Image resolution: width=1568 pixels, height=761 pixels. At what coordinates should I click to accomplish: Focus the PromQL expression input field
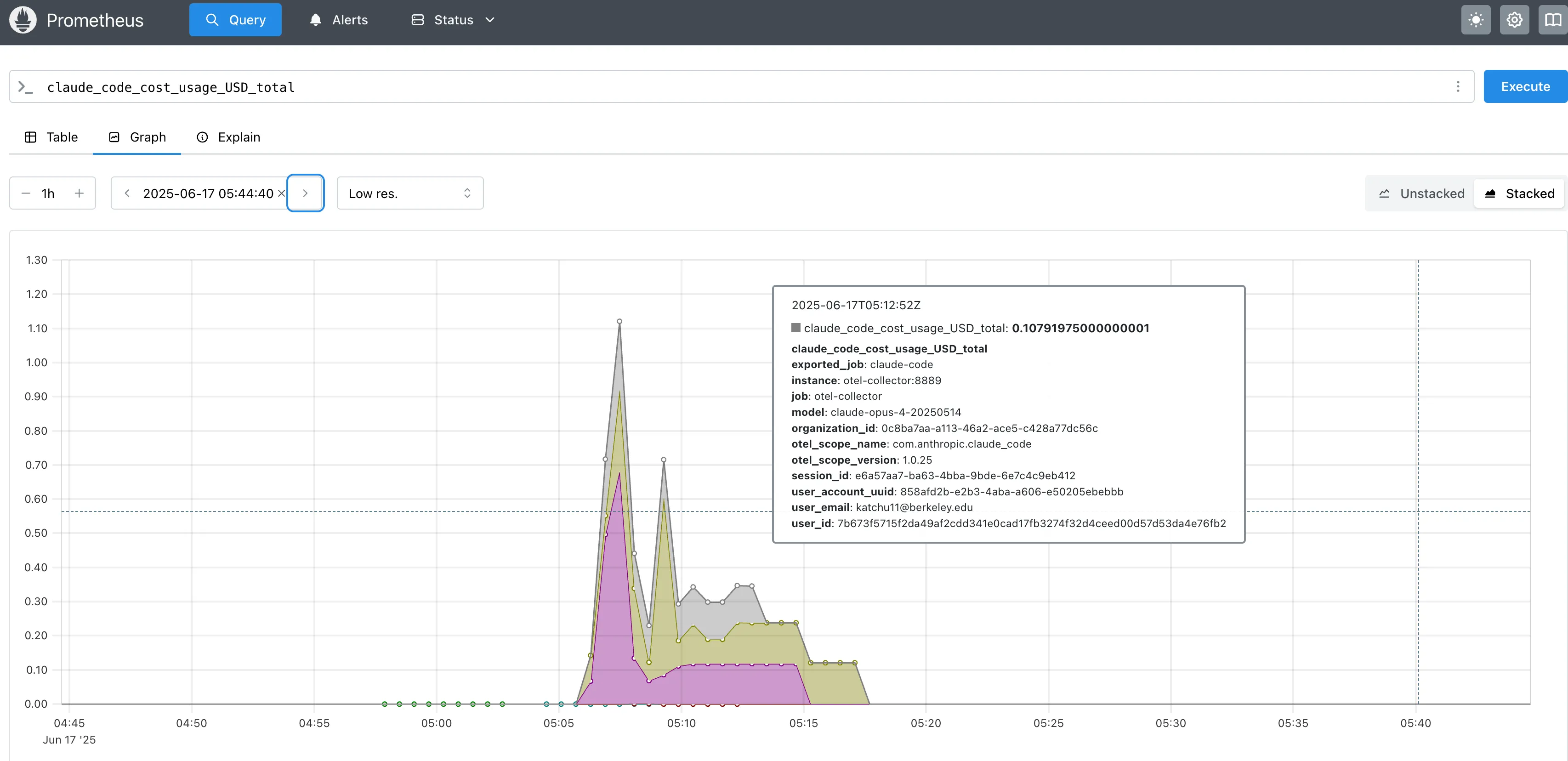(x=730, y=87)
